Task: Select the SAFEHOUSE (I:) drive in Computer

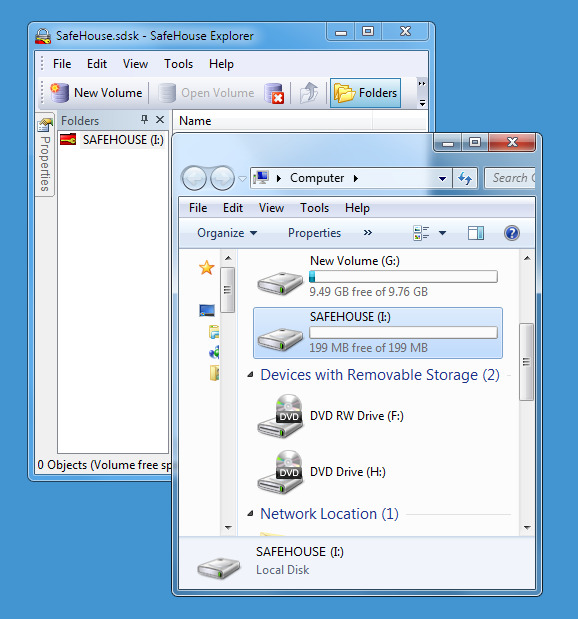Action: (377, 333)
